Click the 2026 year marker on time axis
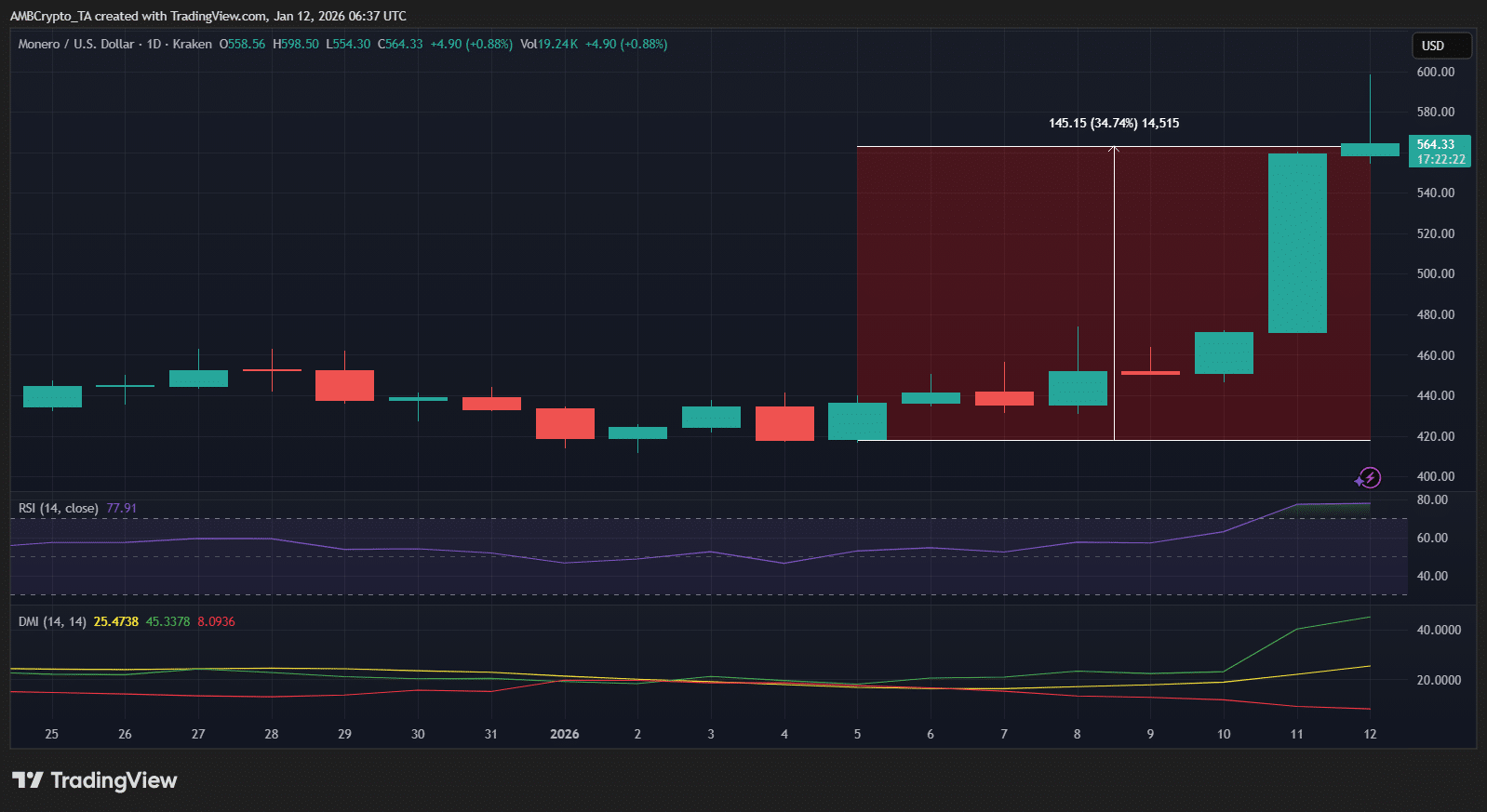 point(564,734)
